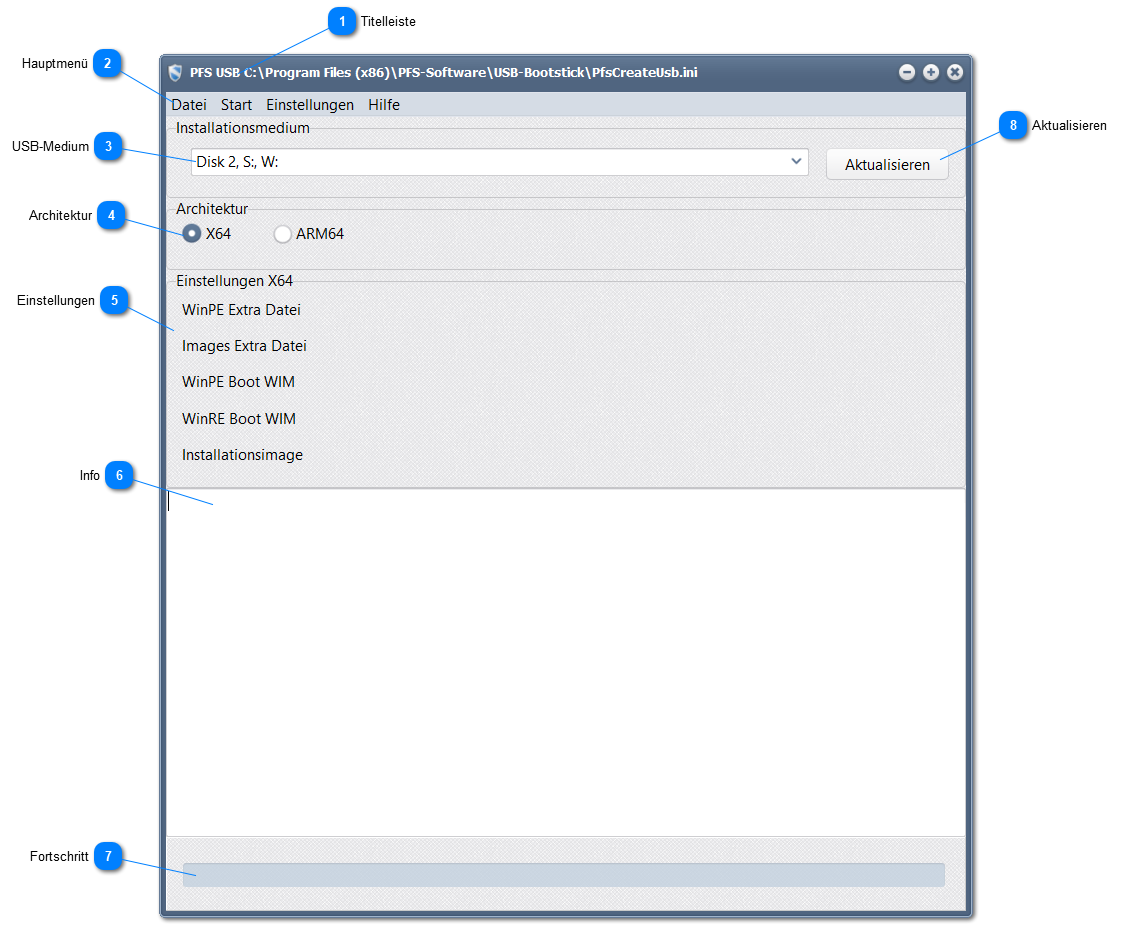
Task: Click the Installationsimage entry
Action: click(242, 455)
